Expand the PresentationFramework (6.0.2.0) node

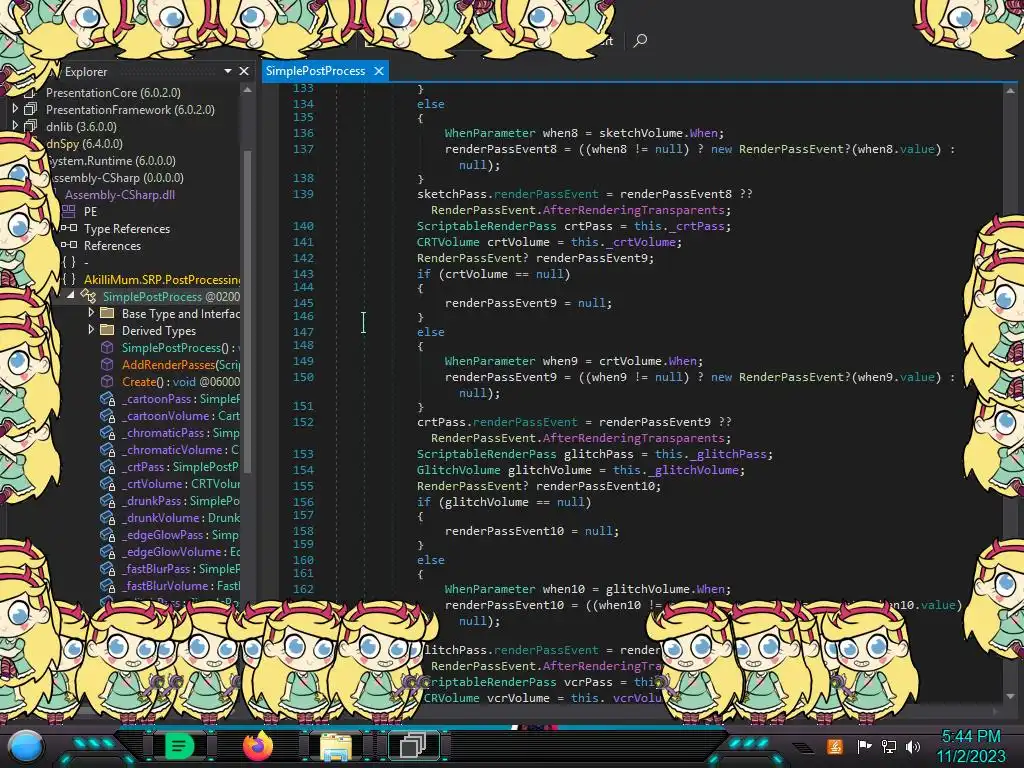(x=15, y=109)
